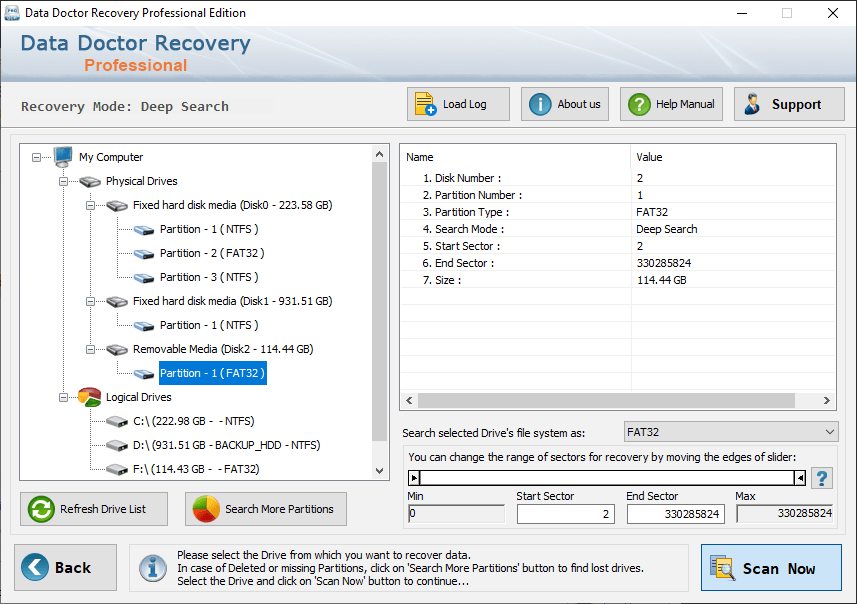The height and width of the screenshot is (604, 857).
Task: Click the Refresh Drive List button
Action: coord(94,509)
